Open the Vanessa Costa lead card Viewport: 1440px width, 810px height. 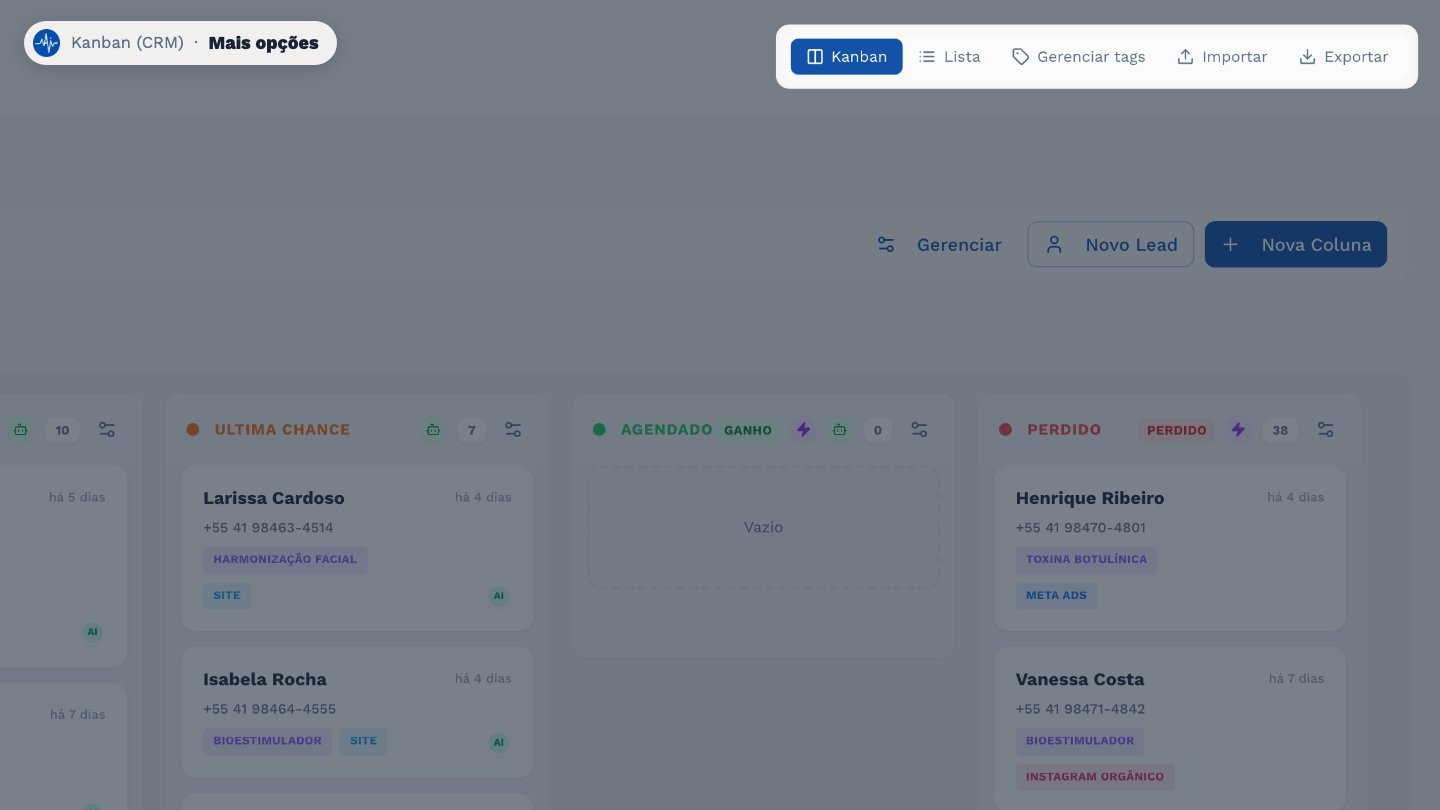(x=1170, y=729)
